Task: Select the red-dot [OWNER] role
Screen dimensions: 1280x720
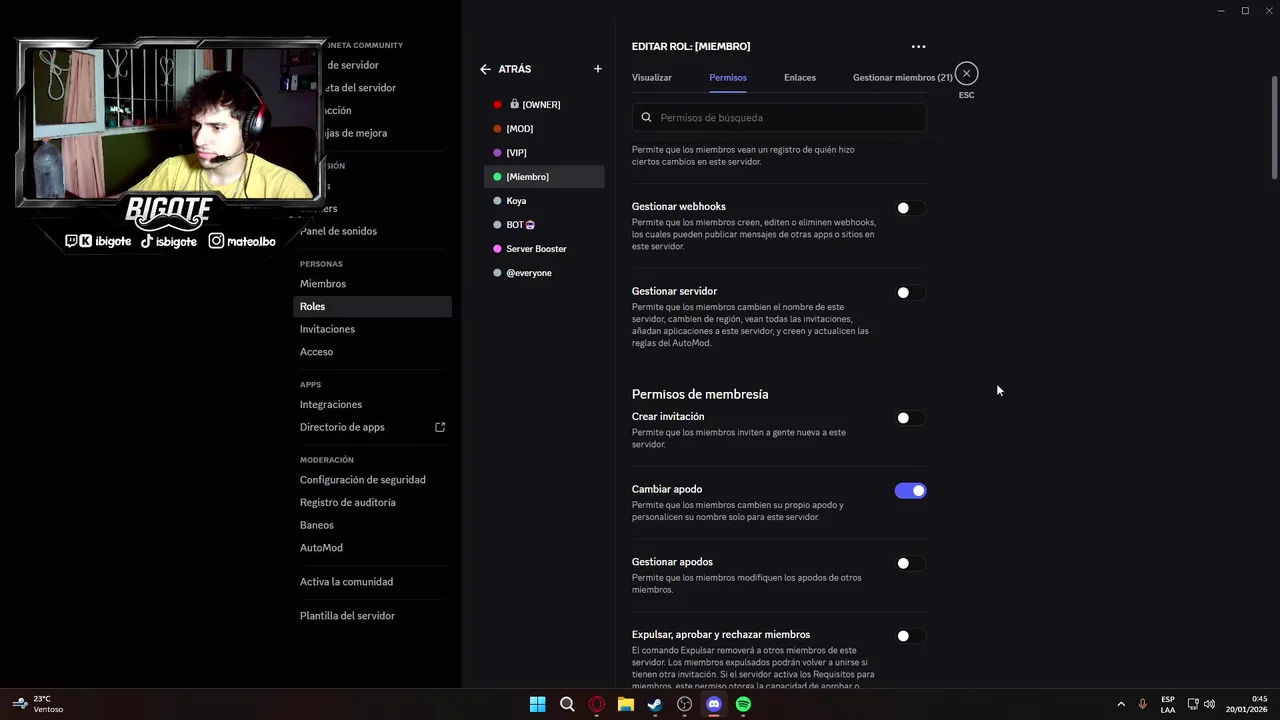Action: point(544,105)
